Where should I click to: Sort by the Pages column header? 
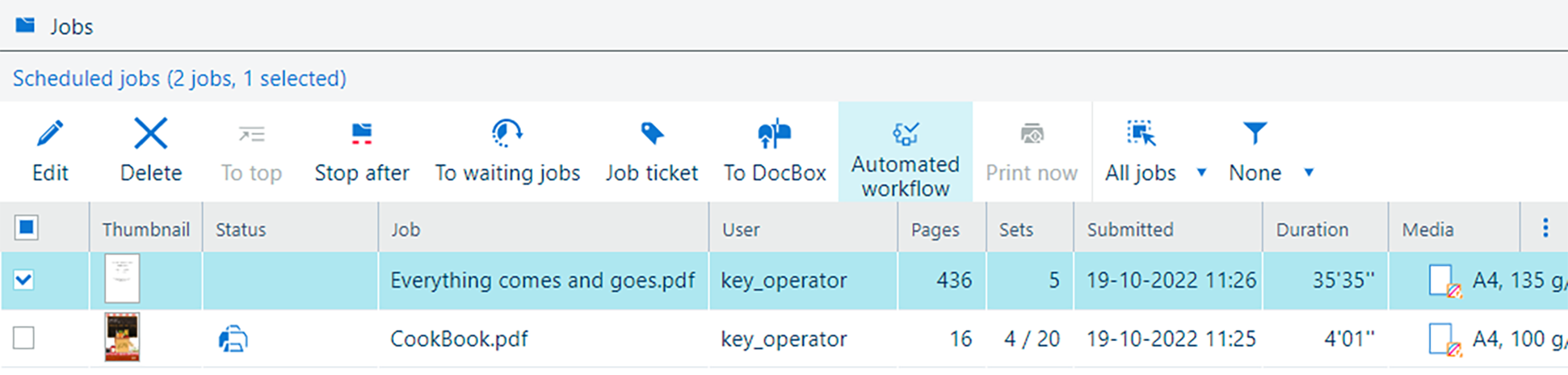pyautogui.click(x=935, y=230)
